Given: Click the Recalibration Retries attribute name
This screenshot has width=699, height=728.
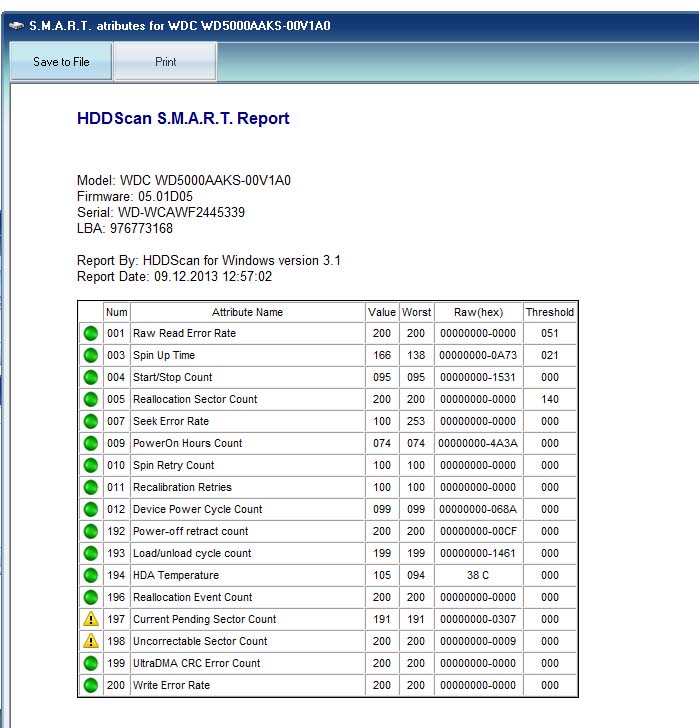Looking at the screenshot, I should point(182,487).
